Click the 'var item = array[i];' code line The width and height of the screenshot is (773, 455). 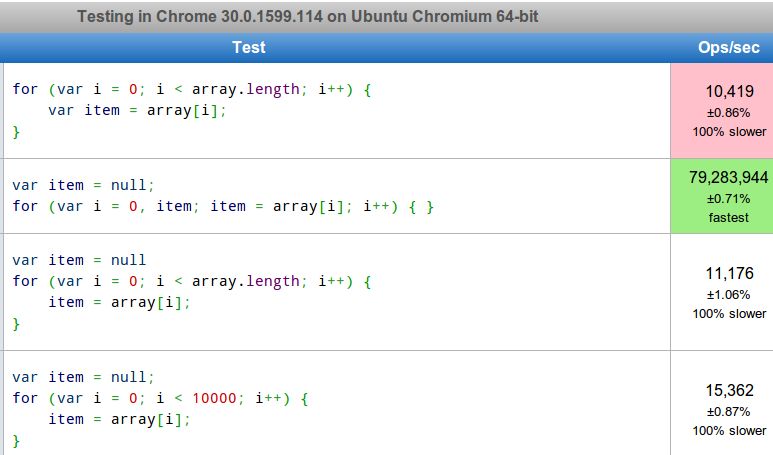click(x=137, y=110)
